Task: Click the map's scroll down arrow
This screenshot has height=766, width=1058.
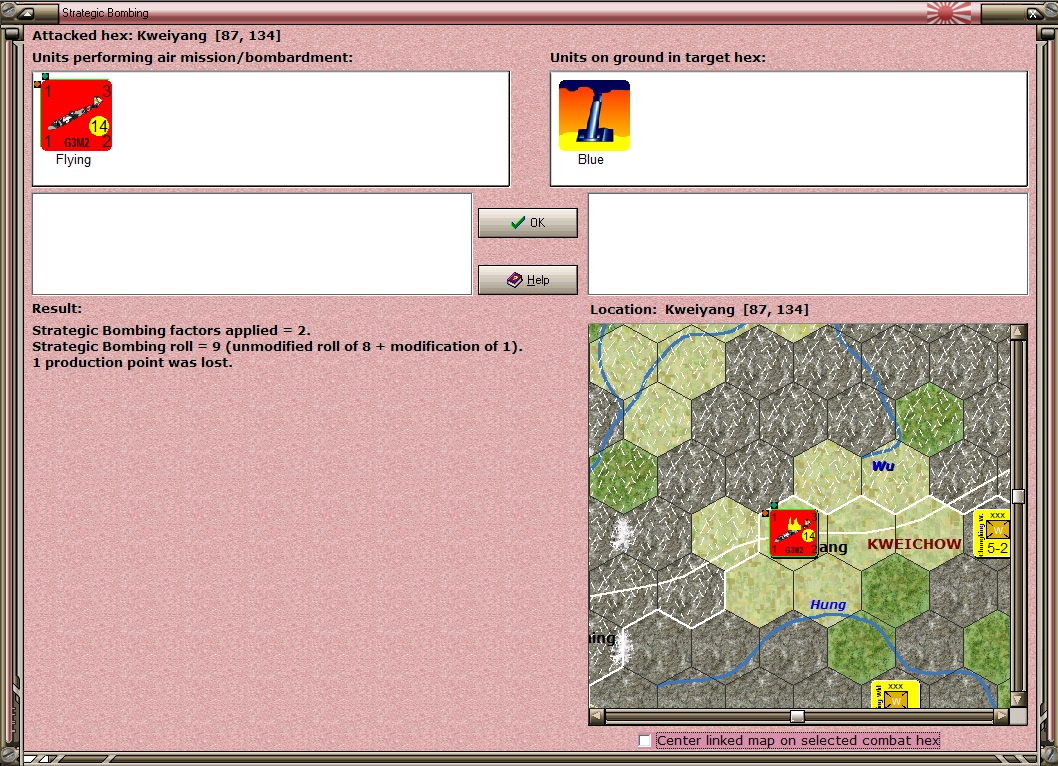Action: (1018, 699)
